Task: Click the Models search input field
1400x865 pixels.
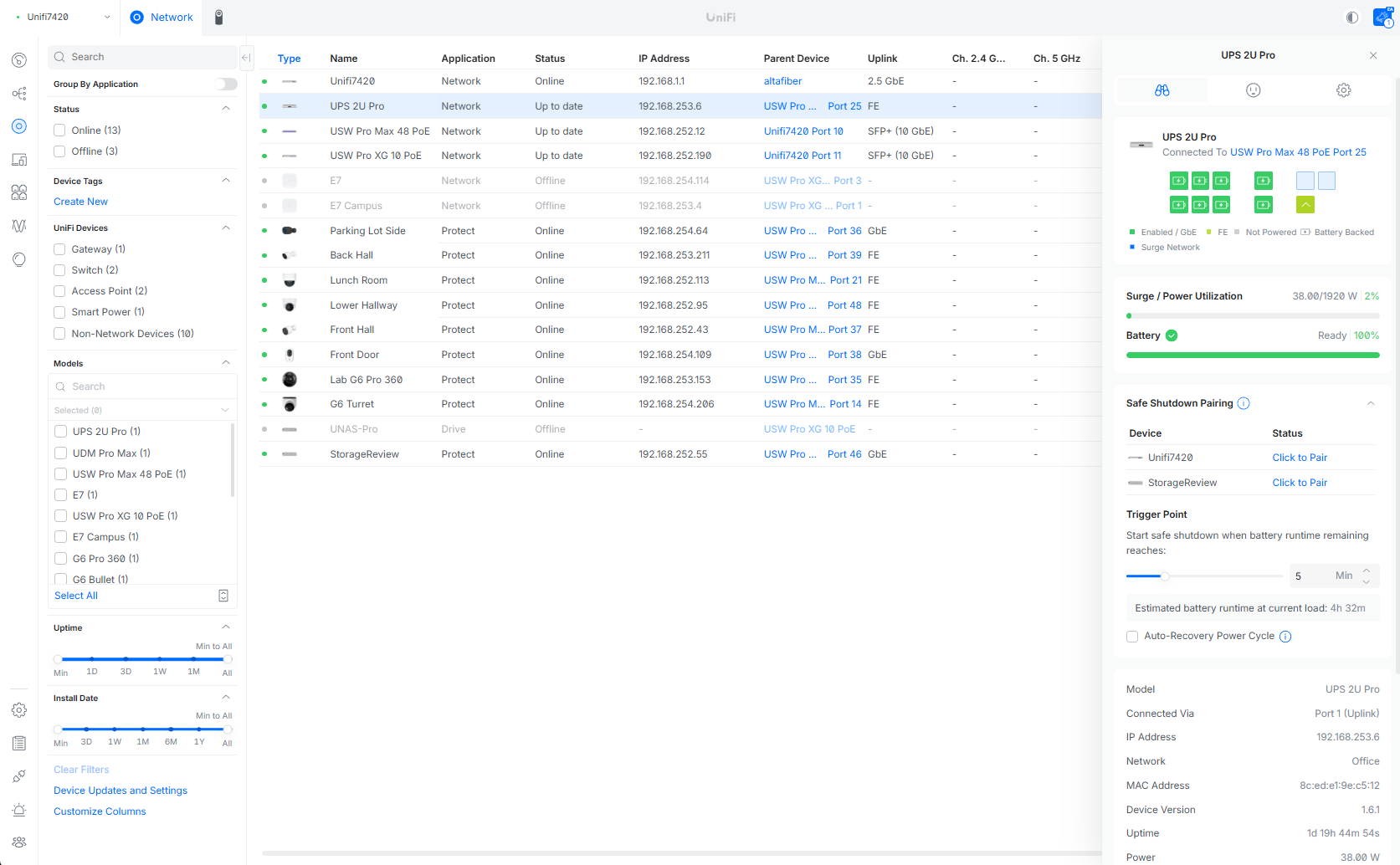Action: coord(142,386)
